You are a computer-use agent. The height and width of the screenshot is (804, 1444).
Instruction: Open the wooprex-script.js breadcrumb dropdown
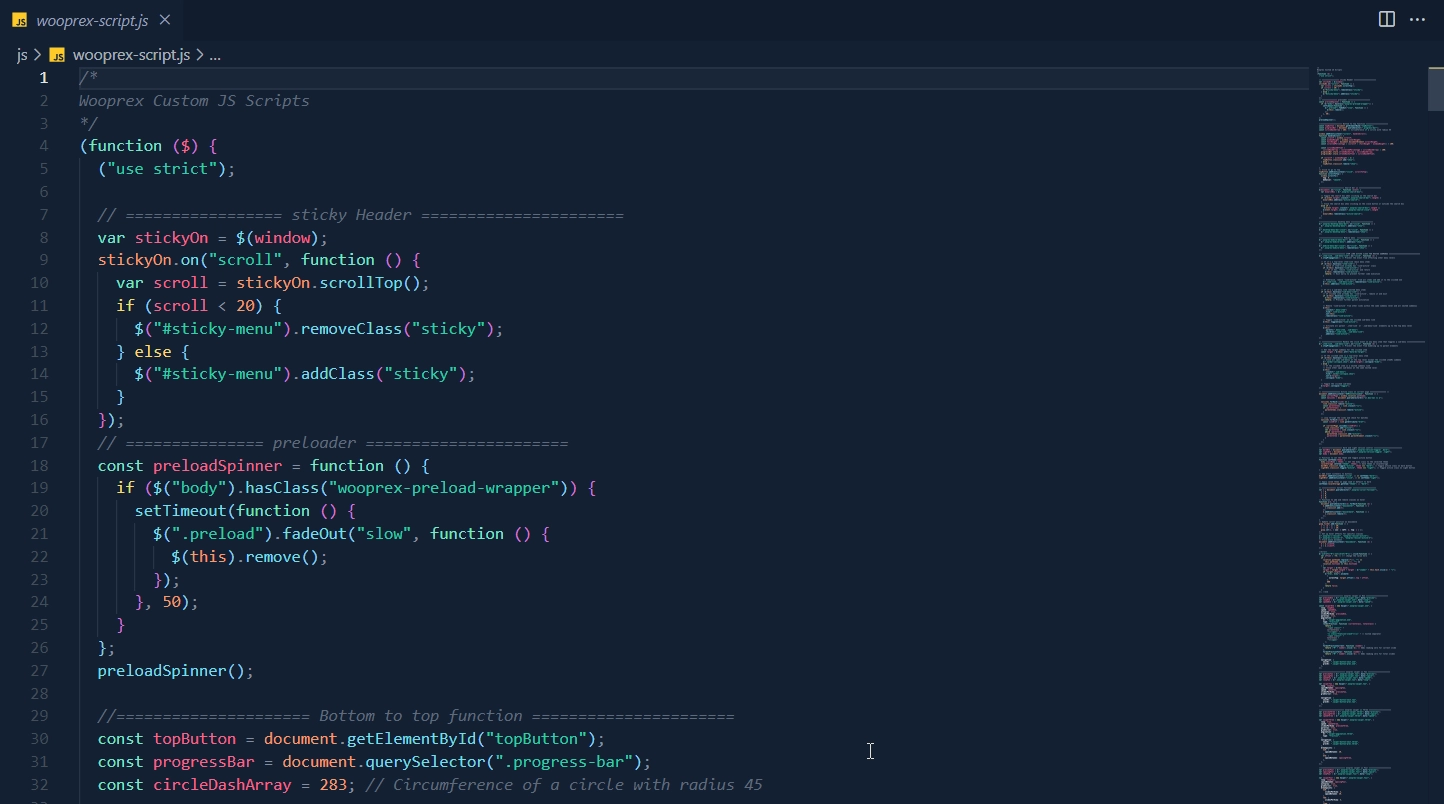(131, 55)
